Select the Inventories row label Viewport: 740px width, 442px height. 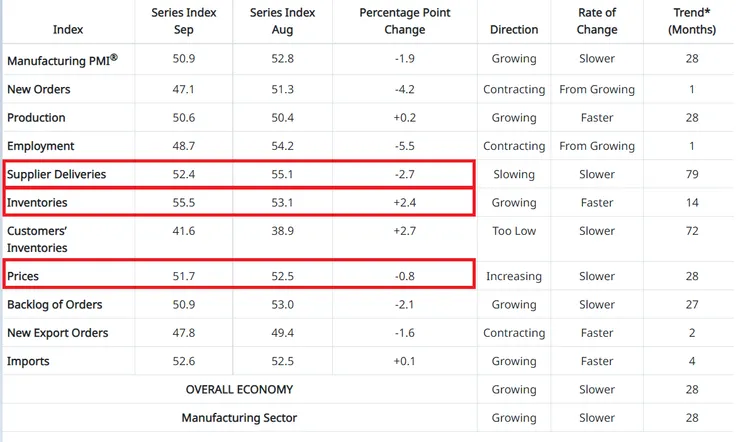point(37,203)
